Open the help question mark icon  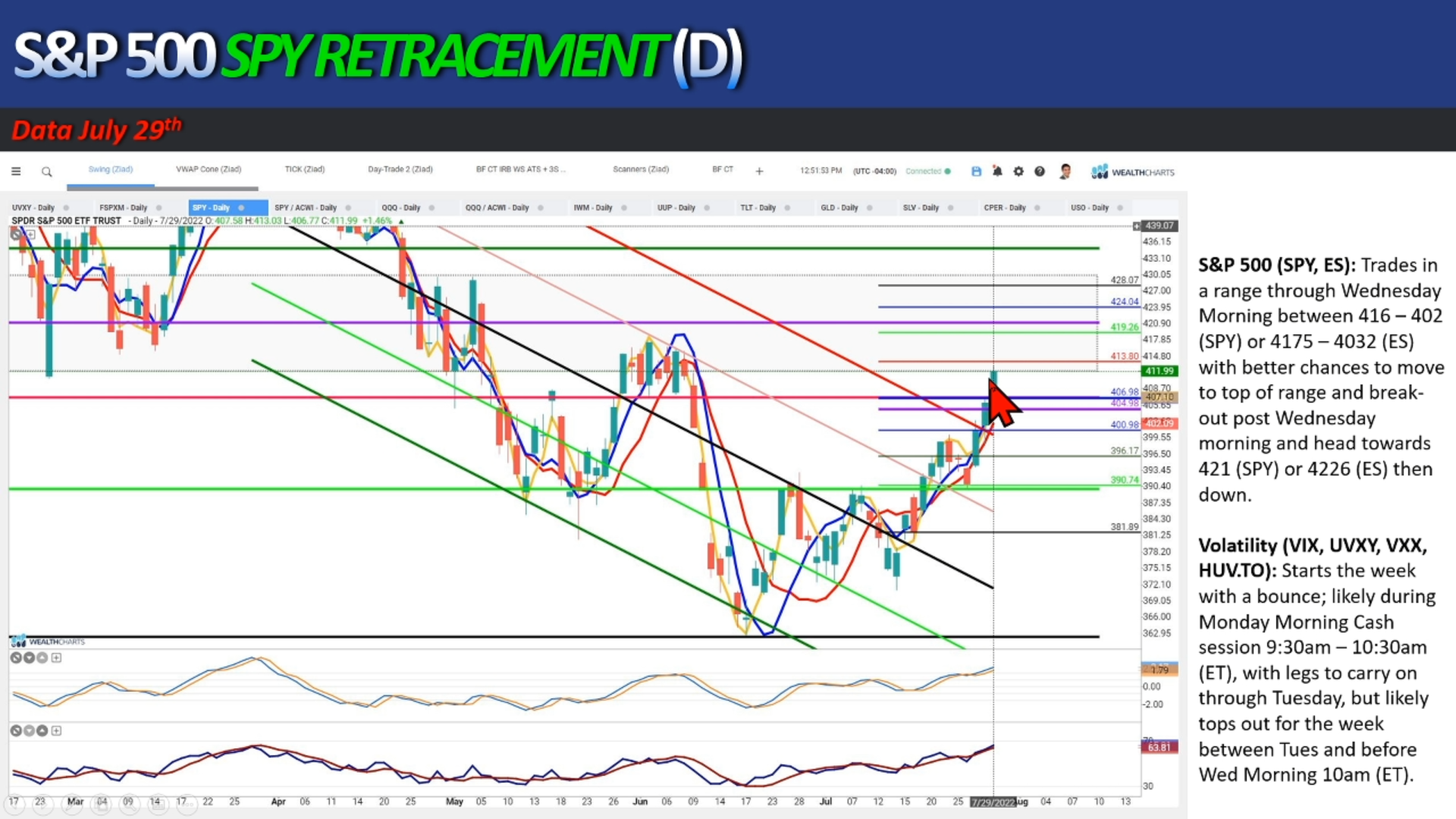tap(1040, 171)
